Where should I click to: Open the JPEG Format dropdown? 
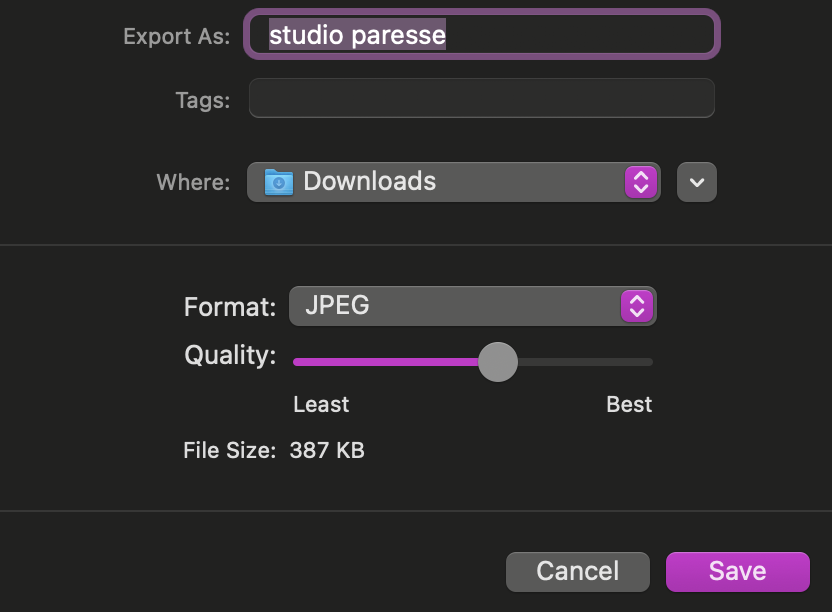coord(470,306)
